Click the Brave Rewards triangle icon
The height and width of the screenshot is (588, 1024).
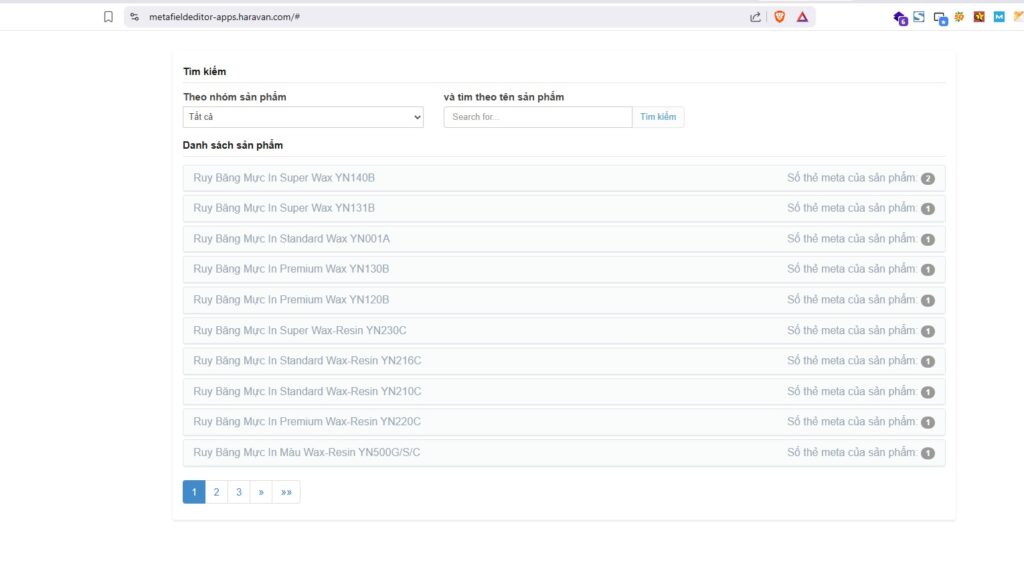[802, 17]
